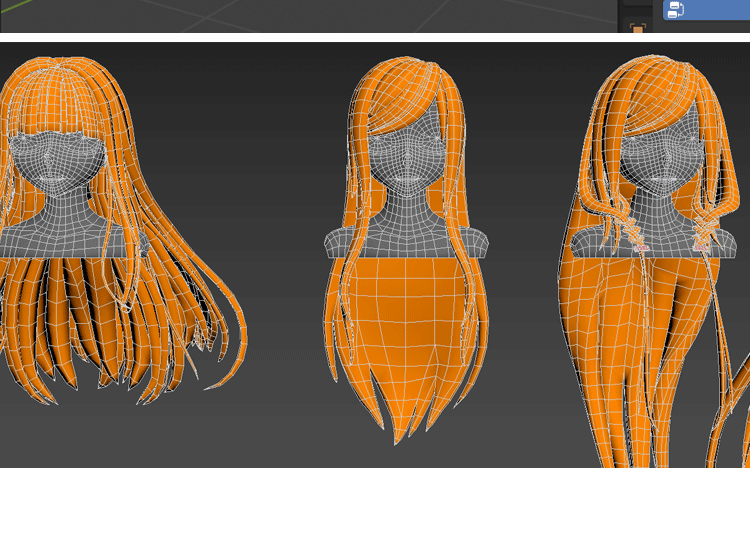Click the empty 3D viewport grid at the top
Image resolution: width=750 pixels, height=537 pixels.
coord(300,15)
